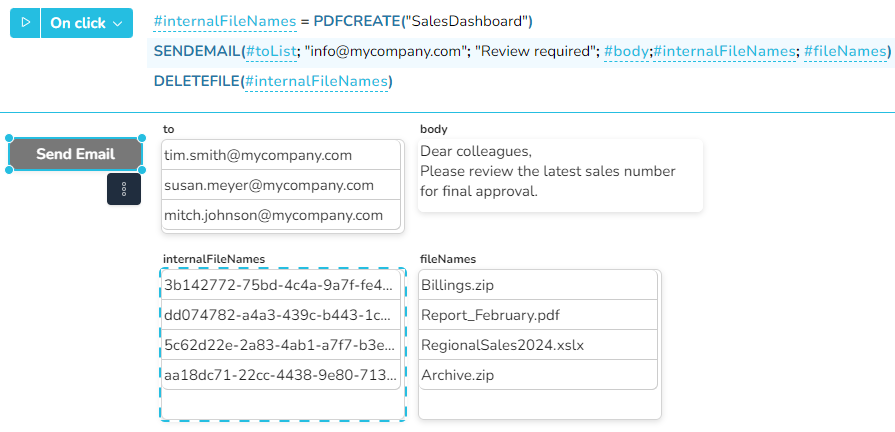The image size is (895, 432).
Task: Click the SENDEMAIL function name
Action: coord(197,51)
